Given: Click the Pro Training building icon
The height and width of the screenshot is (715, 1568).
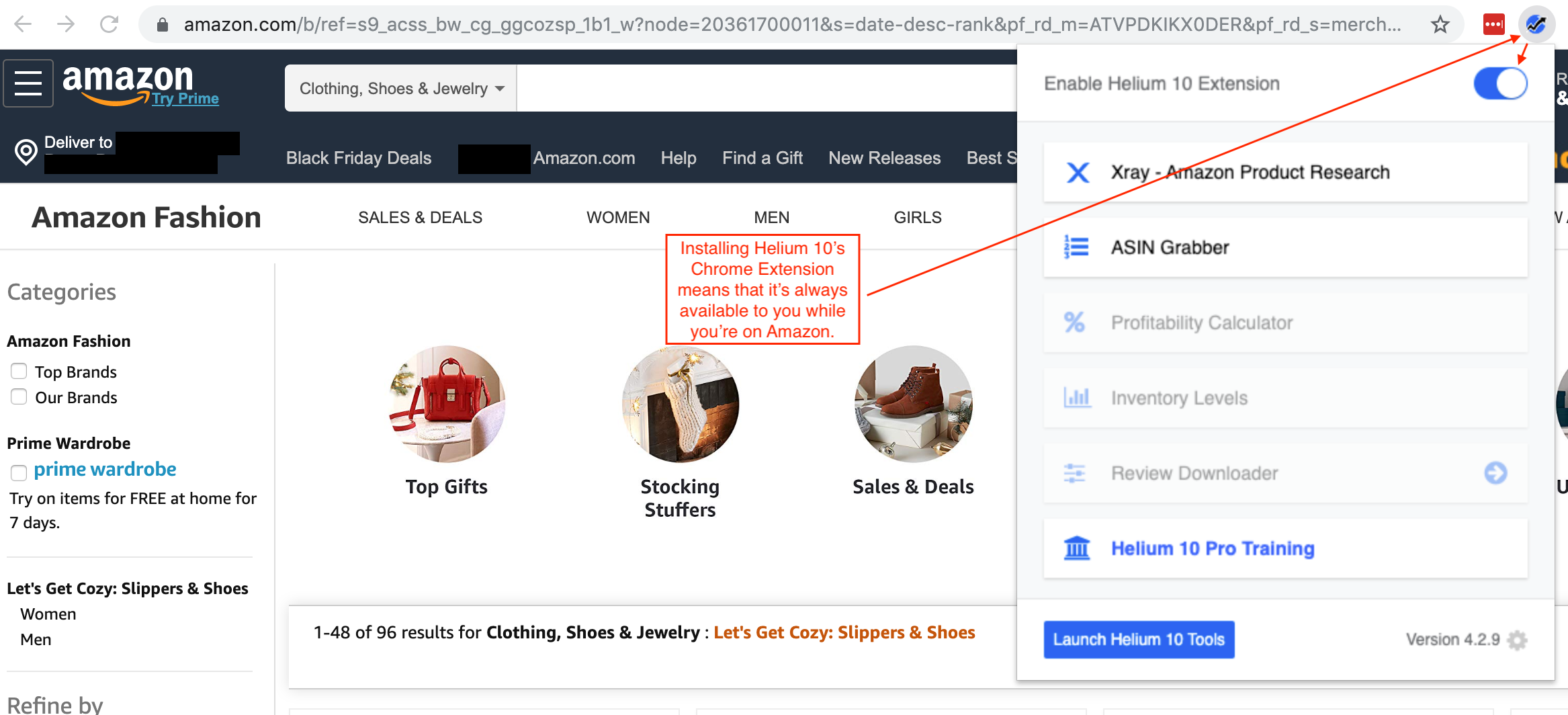Looking at the screenshot, I should pyautogui.click(x=1077, y=548).
